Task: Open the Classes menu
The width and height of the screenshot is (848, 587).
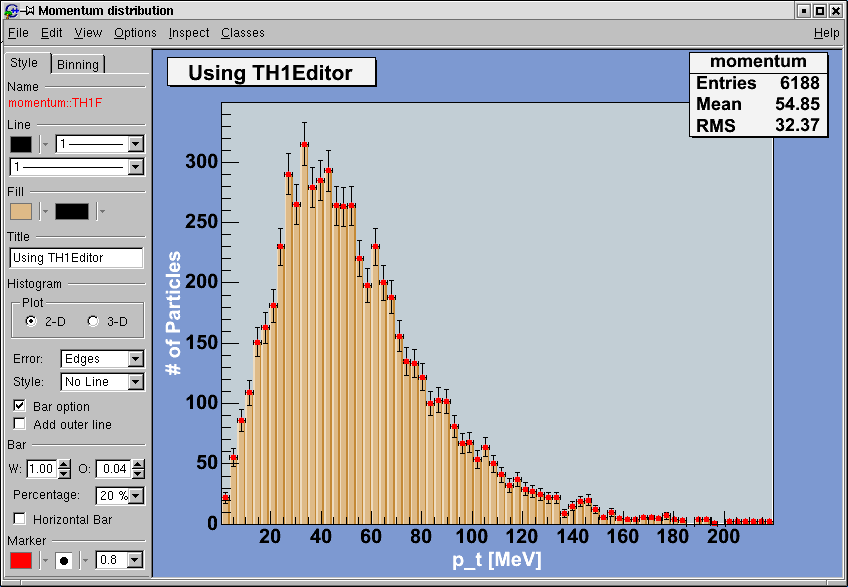Action: pyautogui.click(x=243, y=33)
